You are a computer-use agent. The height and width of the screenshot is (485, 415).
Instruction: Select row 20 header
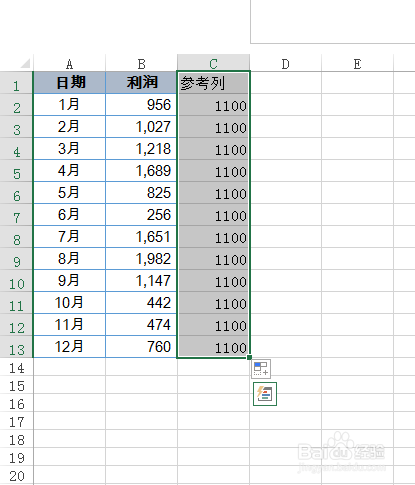[16, 475]
